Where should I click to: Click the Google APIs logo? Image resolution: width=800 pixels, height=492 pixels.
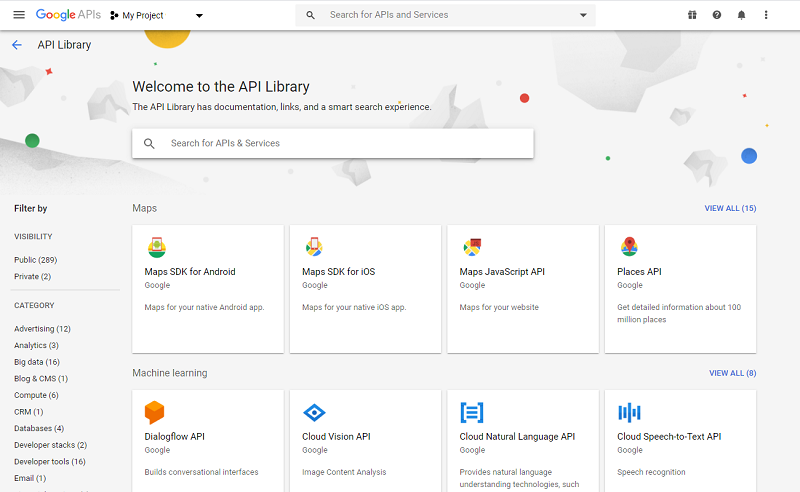tap(68, 15)
